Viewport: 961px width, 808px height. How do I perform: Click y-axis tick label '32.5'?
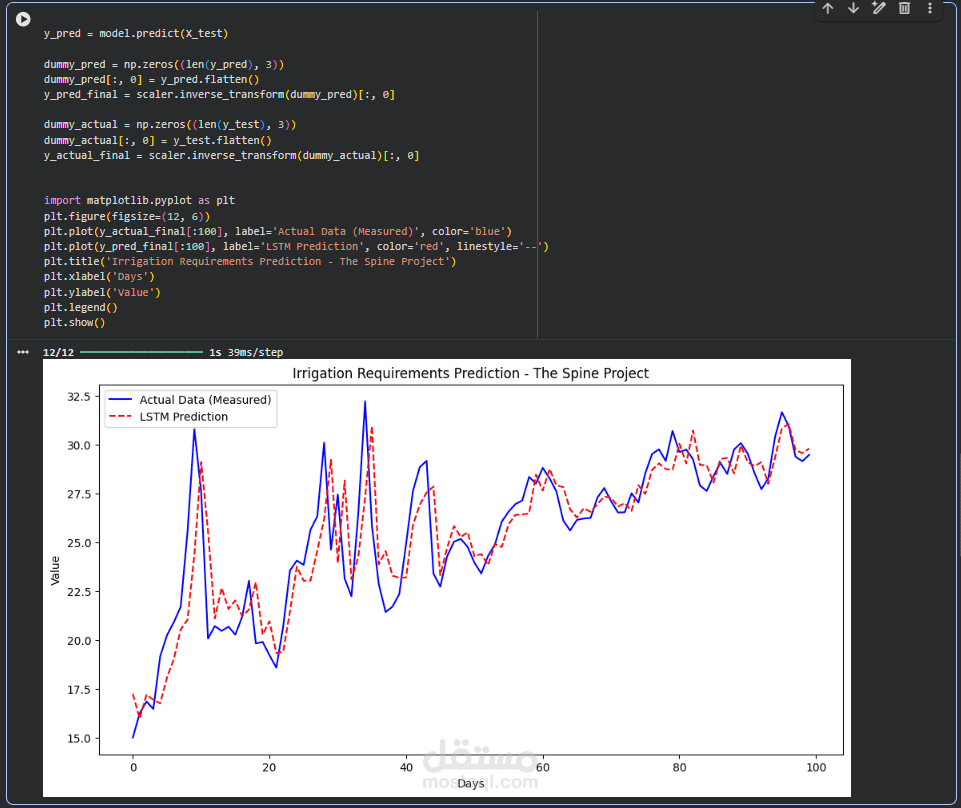click(78, 397)
